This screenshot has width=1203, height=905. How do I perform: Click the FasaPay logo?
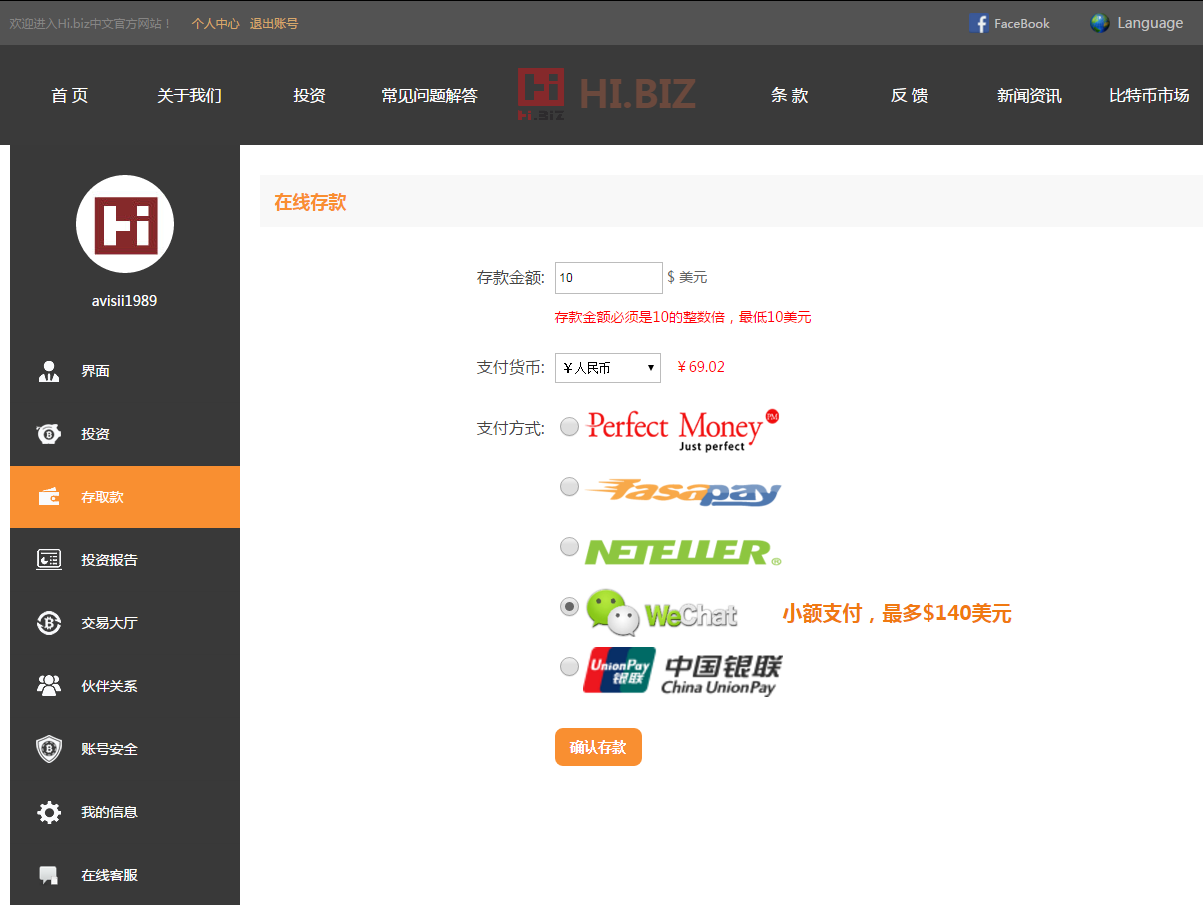pos(683,491)
